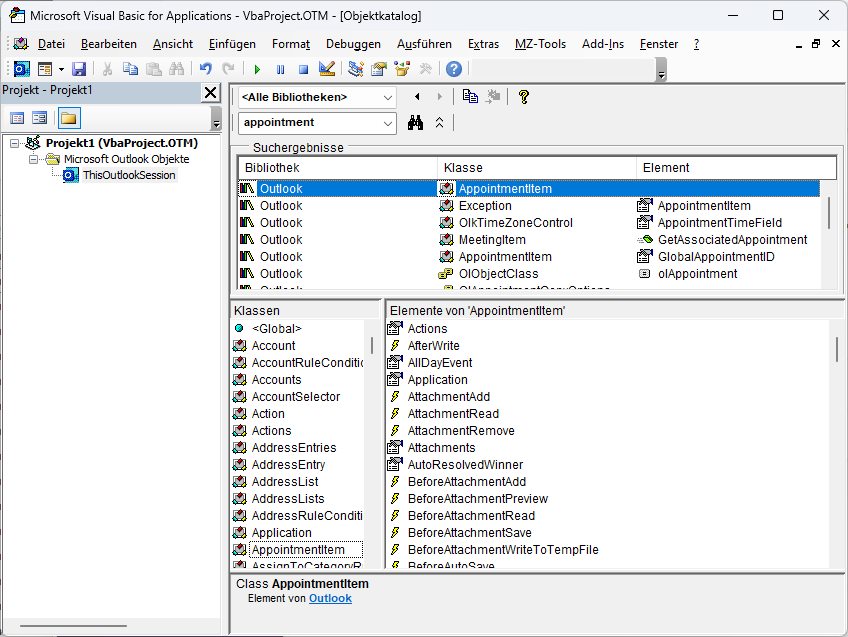Viewport: 848px width, 637px height.
Task: Click the search results vertical scrollbar
Action: (828, 212)
